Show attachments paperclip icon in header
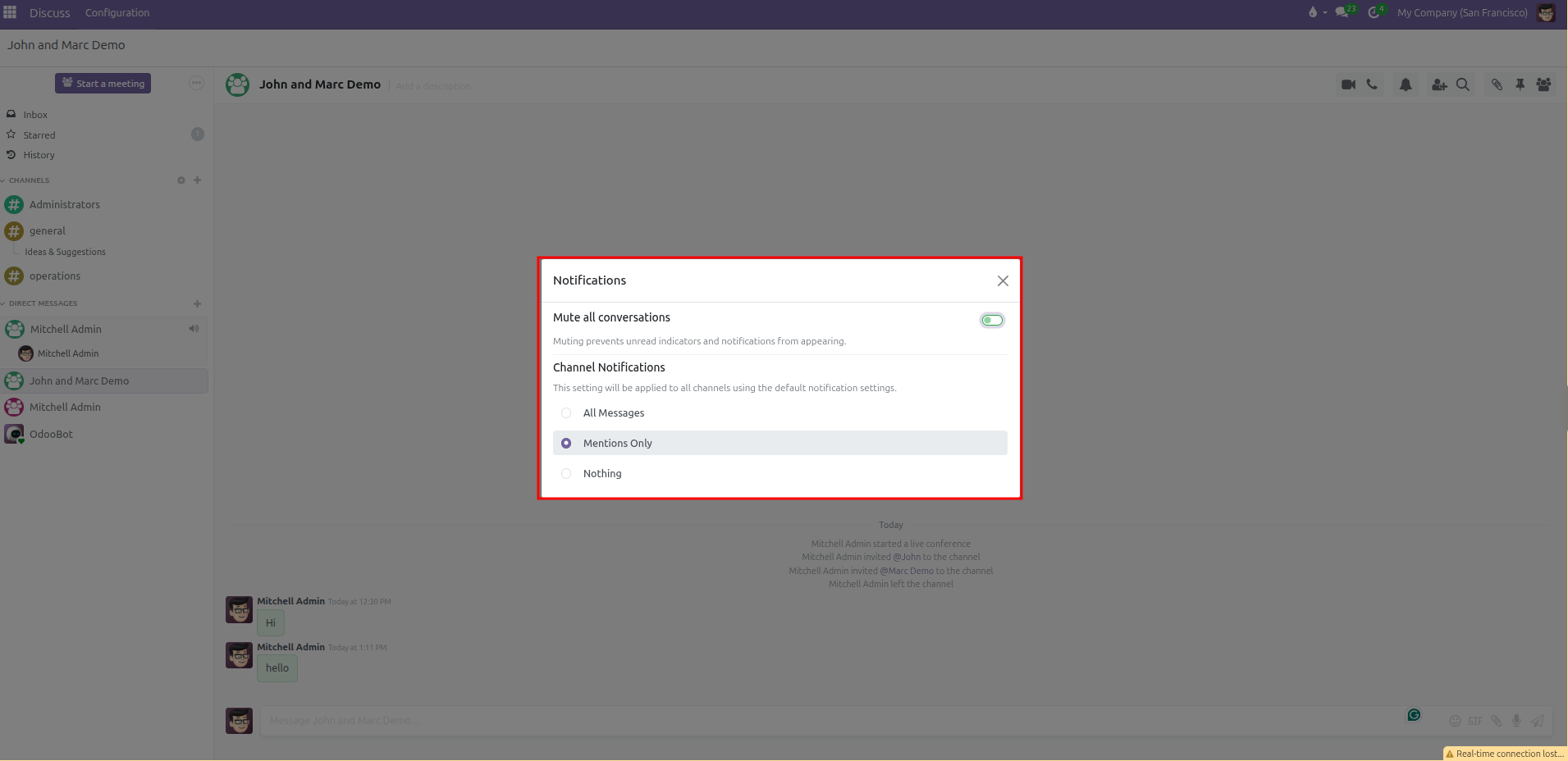Screen dimensions: 1568x761 (1497, 84)
